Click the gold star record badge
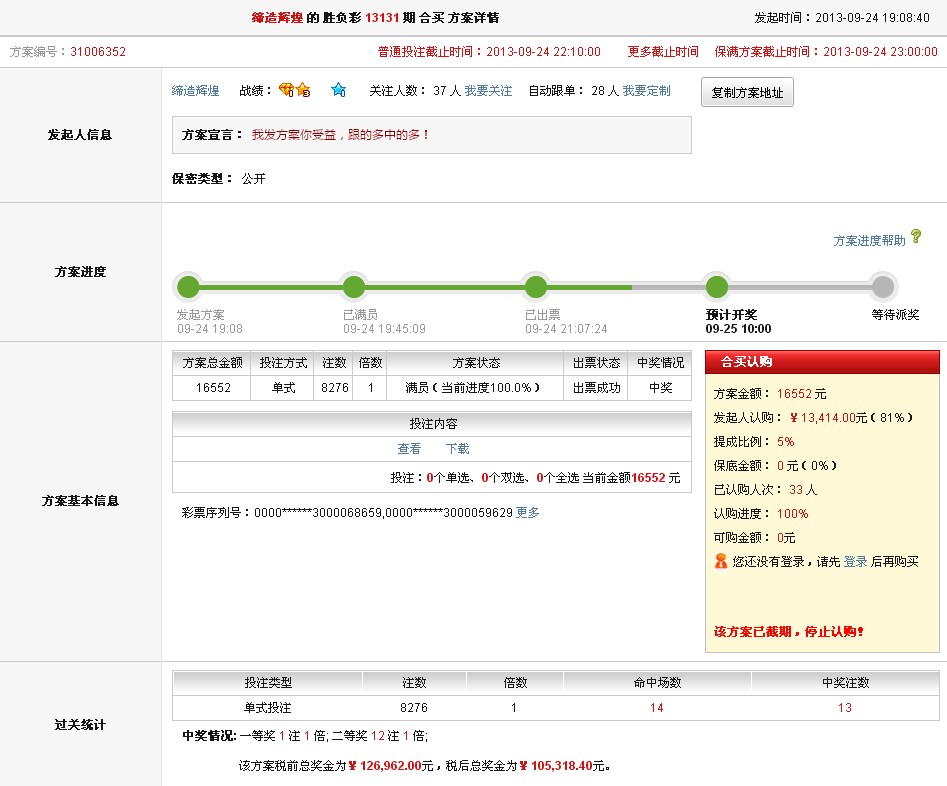This screenshot has height=786, width=947. pos(302,91)
